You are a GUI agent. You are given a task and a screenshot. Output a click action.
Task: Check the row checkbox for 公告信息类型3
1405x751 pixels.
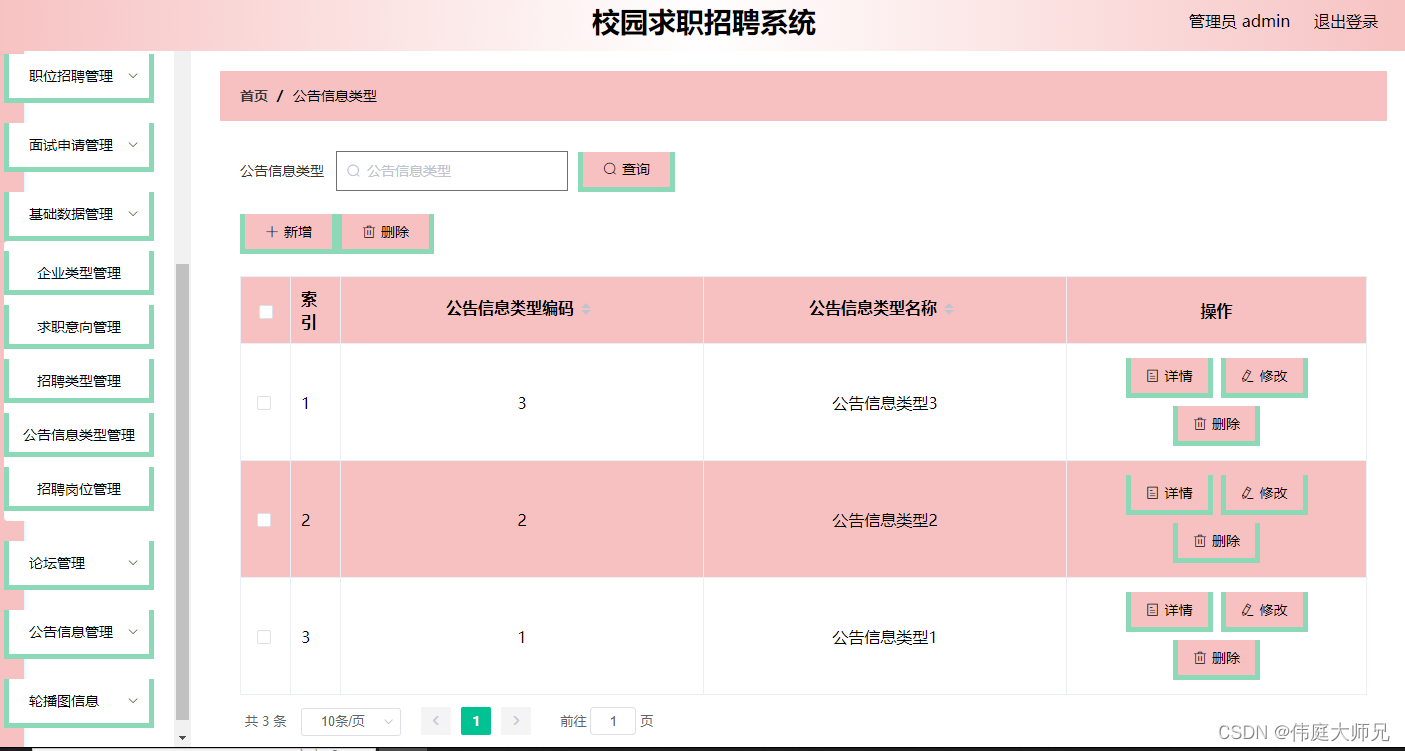click(264, 403)
